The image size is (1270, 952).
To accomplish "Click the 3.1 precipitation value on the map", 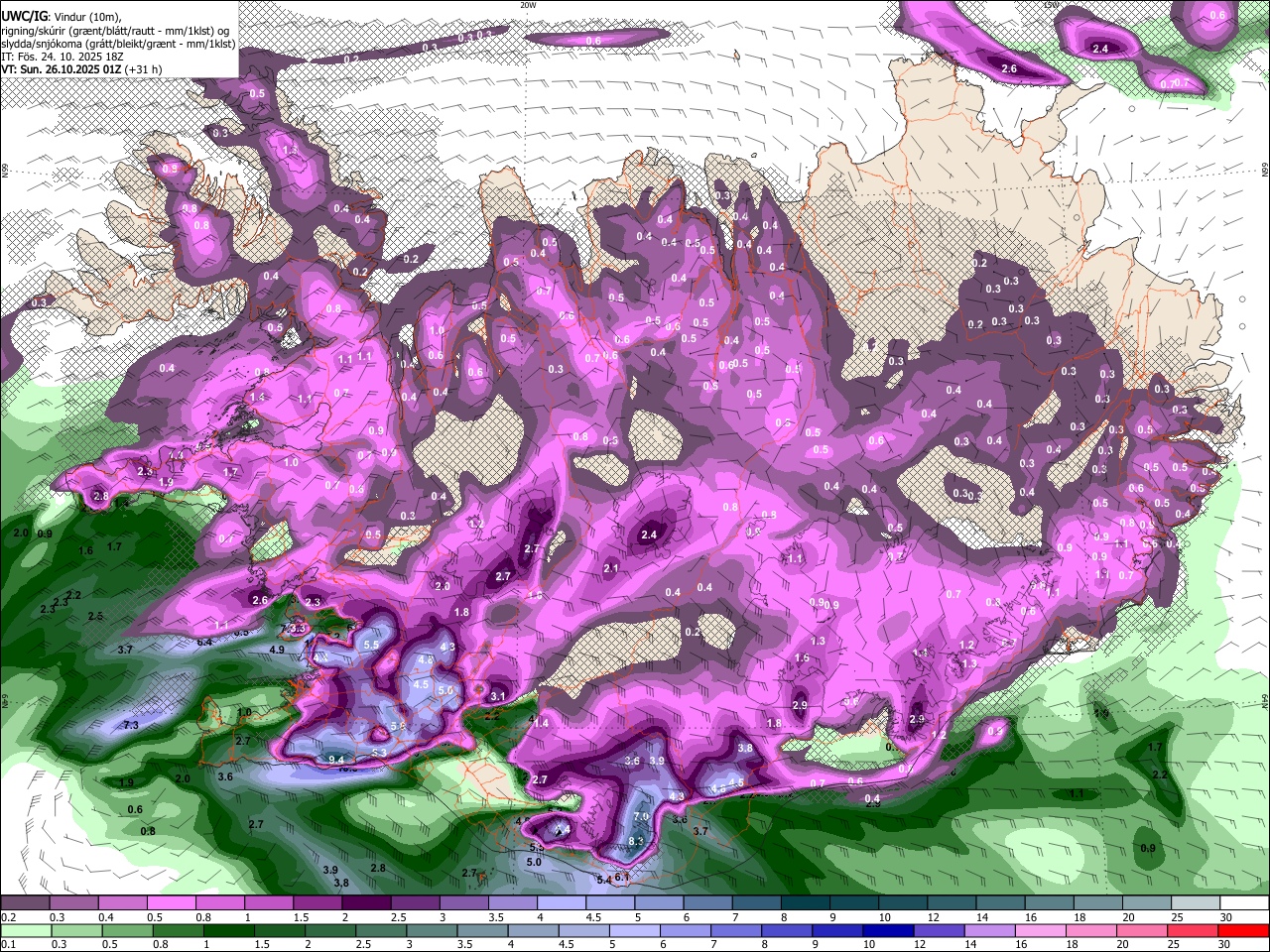I will 498,697.
